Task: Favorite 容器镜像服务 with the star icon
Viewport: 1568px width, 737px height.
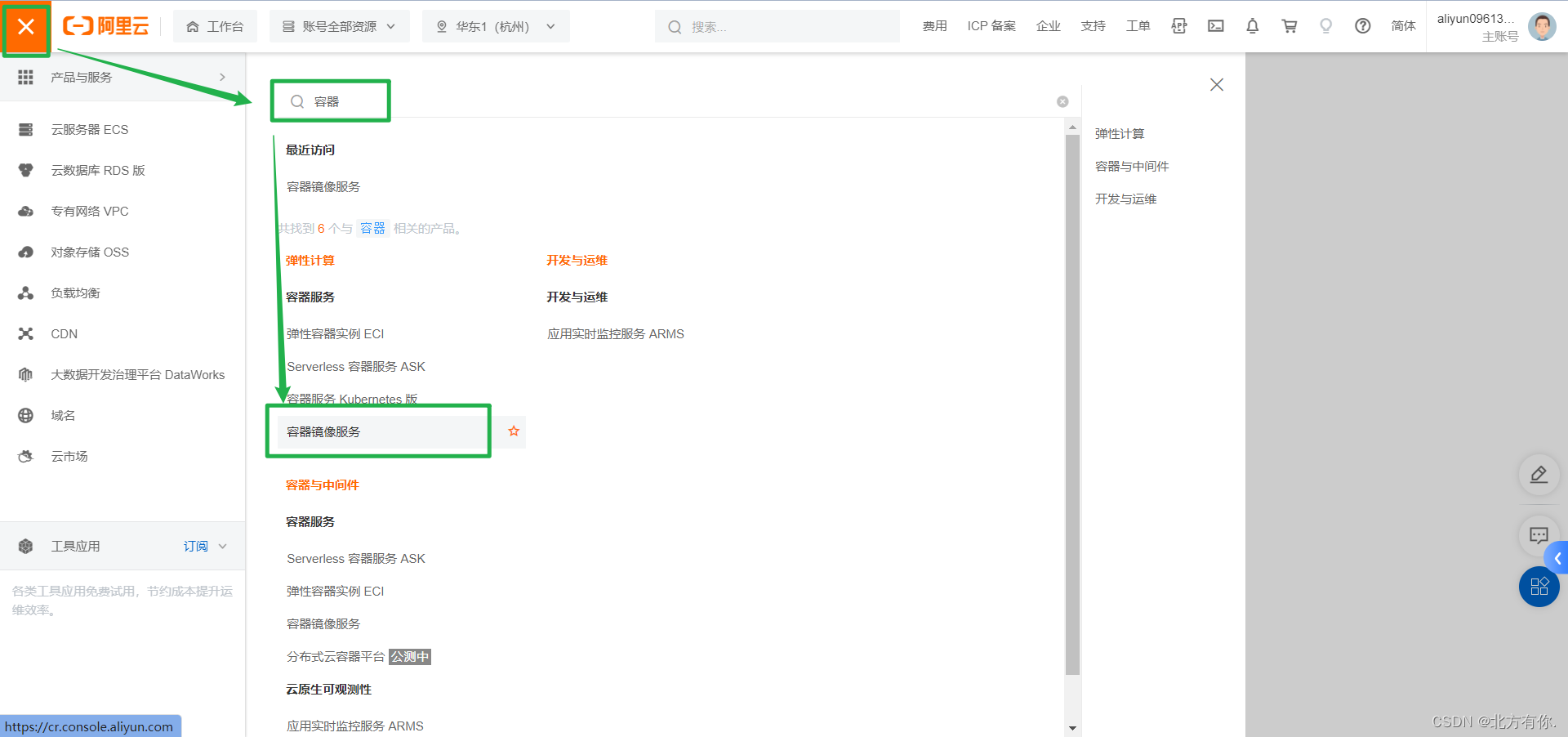Action: click(x=514, y=431)
